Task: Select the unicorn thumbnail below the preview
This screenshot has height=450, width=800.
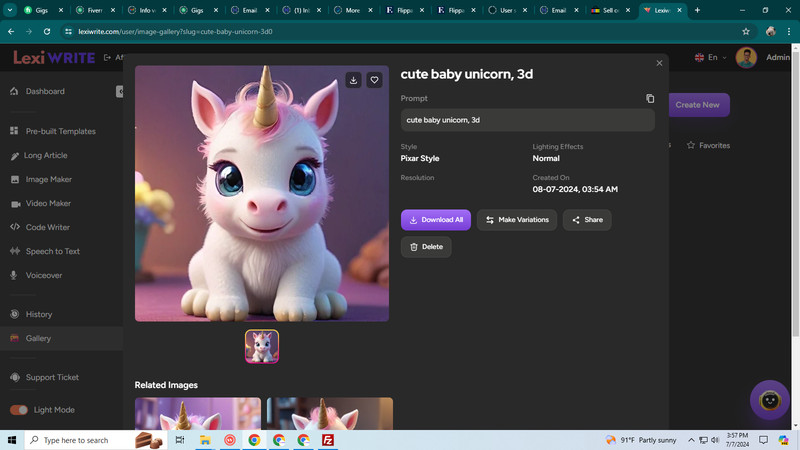Action: pos(262,346)
